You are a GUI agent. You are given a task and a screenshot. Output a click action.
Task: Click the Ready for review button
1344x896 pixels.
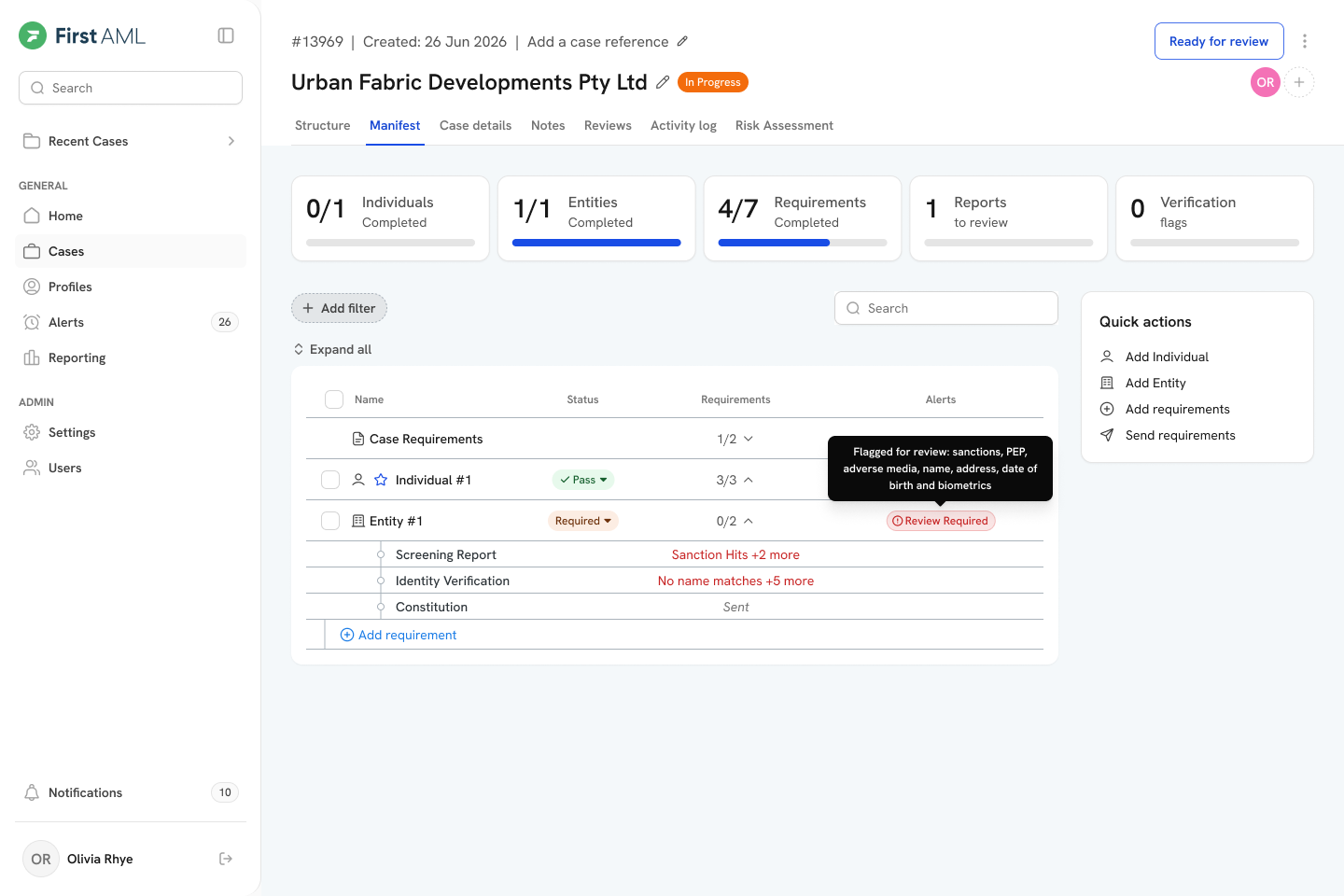tap(1219, 41)
